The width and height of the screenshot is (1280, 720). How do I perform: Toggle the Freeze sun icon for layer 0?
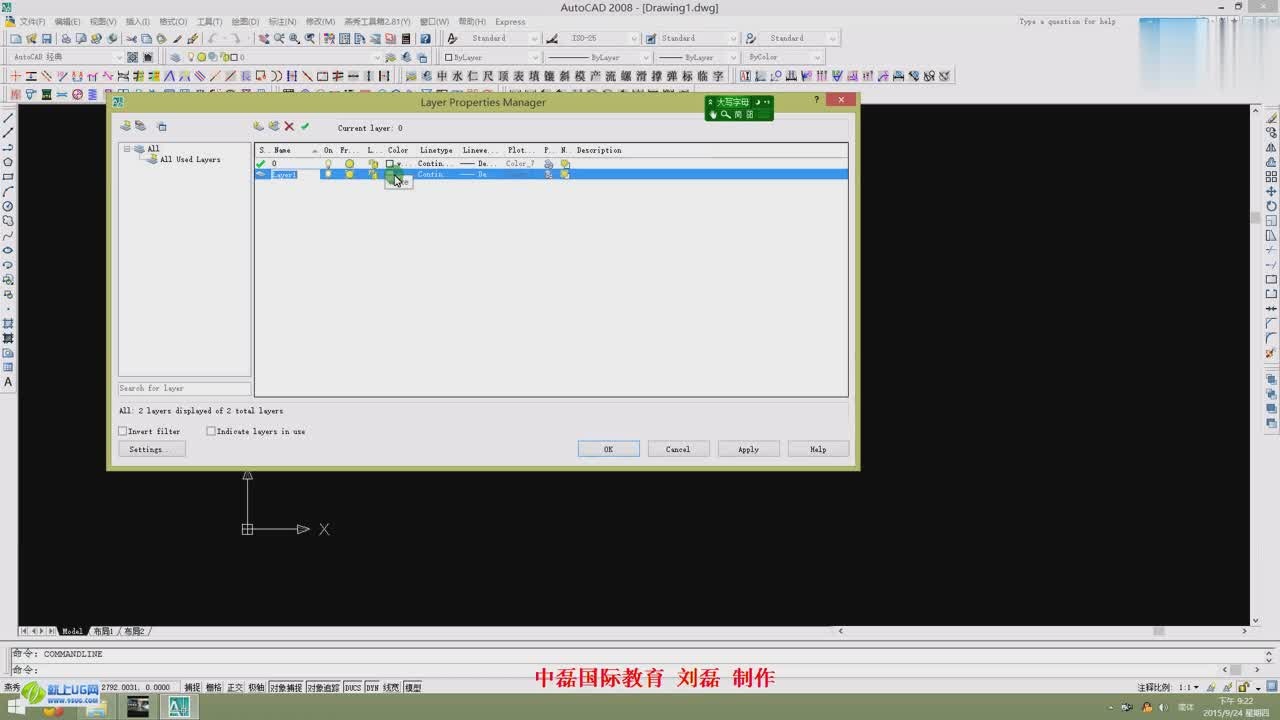[349, 163]
